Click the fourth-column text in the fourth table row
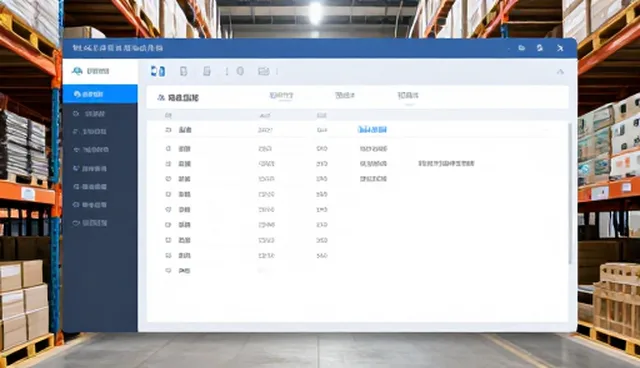This screenshot has height=368, width=640. [x=373, y=179]
